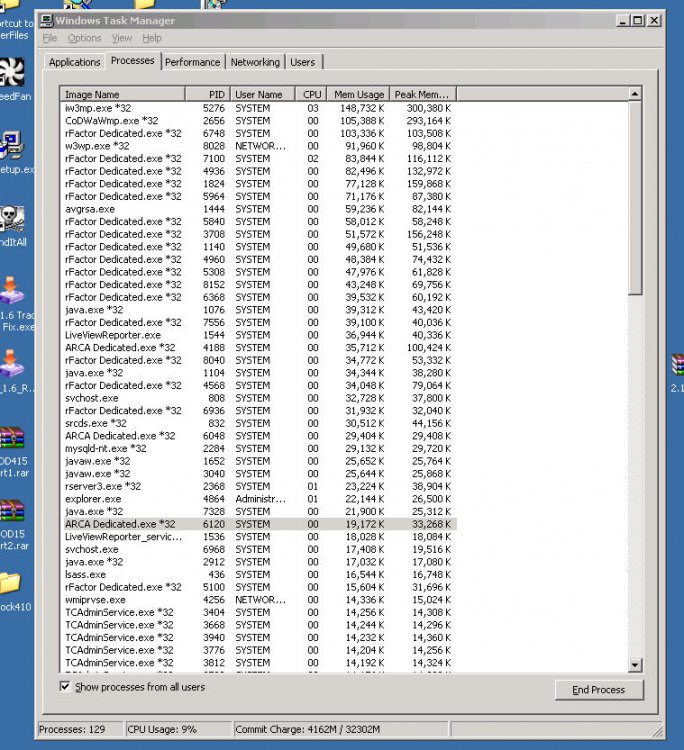Sort by Image Name column header
This screenshot has height=750, width=684.
click(122, 94)
